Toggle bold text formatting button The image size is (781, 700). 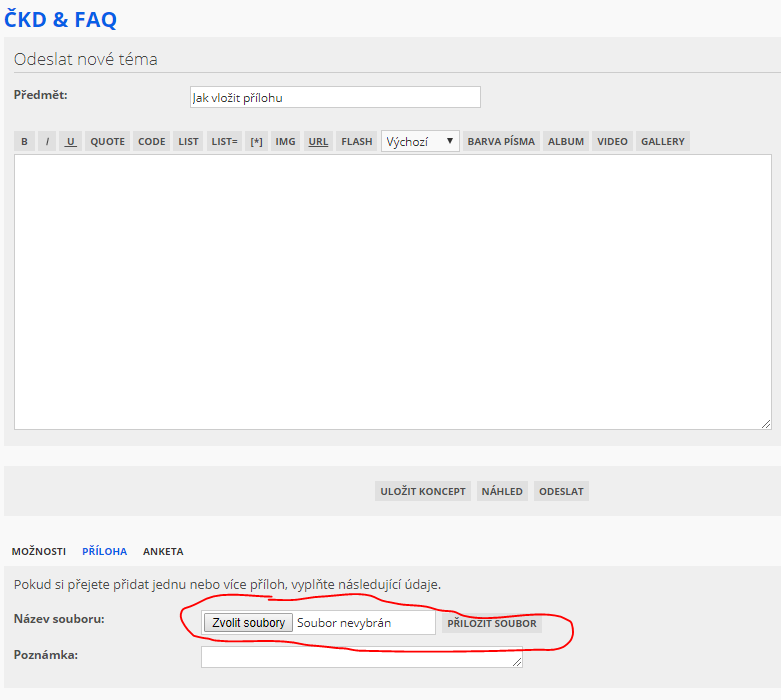(x=25, y=142)
